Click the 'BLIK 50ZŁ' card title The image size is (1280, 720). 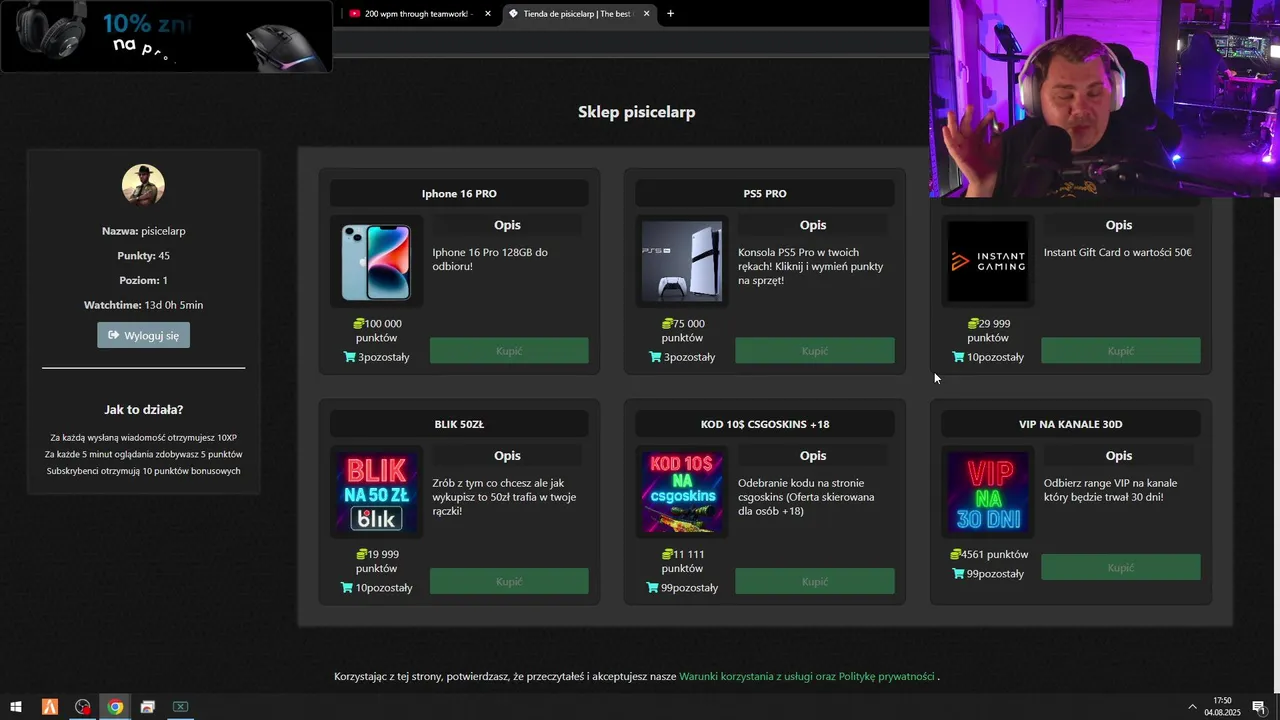pos(459,424)
